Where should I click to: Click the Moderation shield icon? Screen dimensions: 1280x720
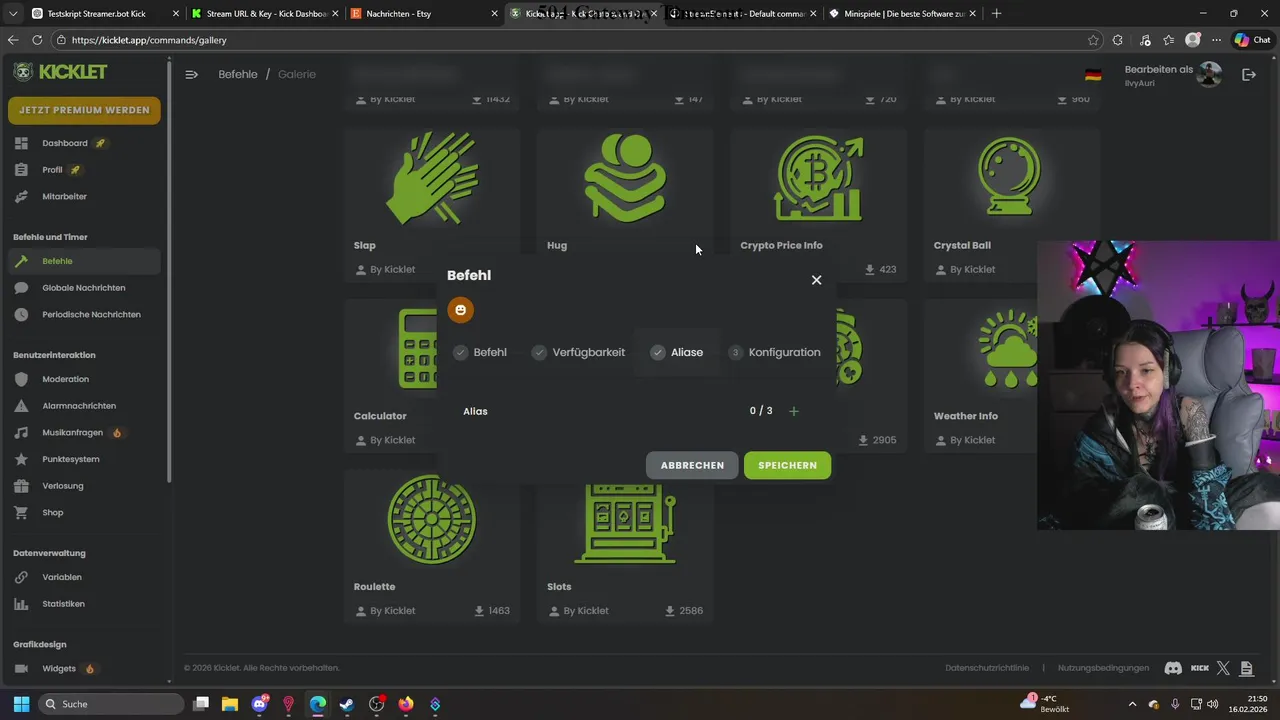click(x=21, y=379)
